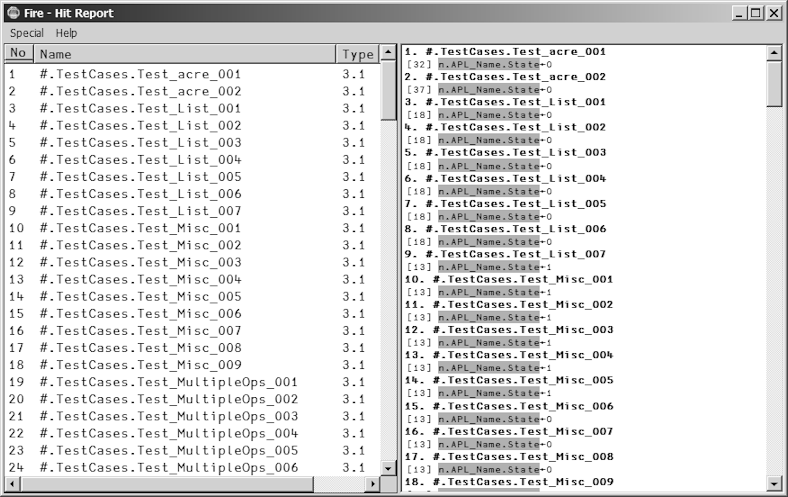Sort list by the Type column header

358,53
